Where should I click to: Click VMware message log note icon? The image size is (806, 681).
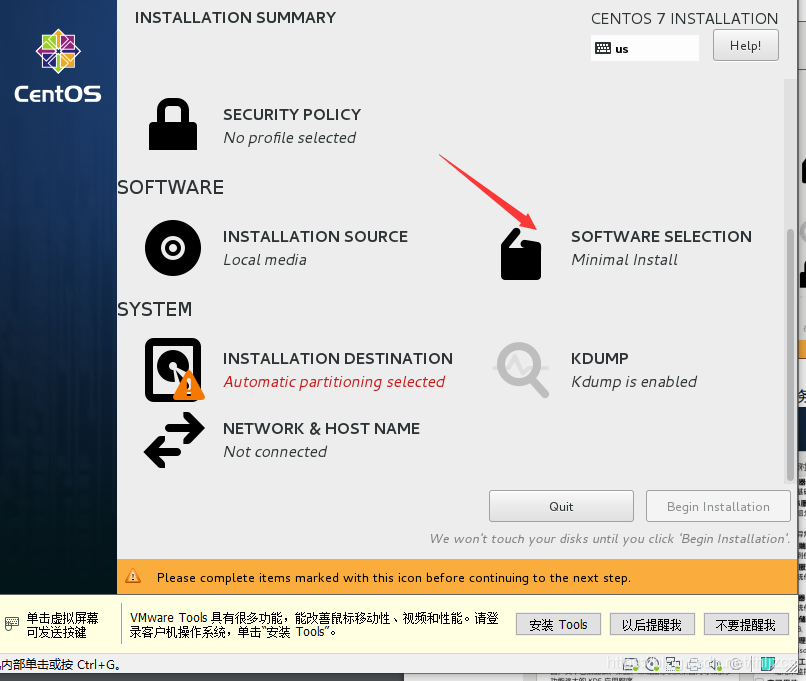click(x=767, y=664)
